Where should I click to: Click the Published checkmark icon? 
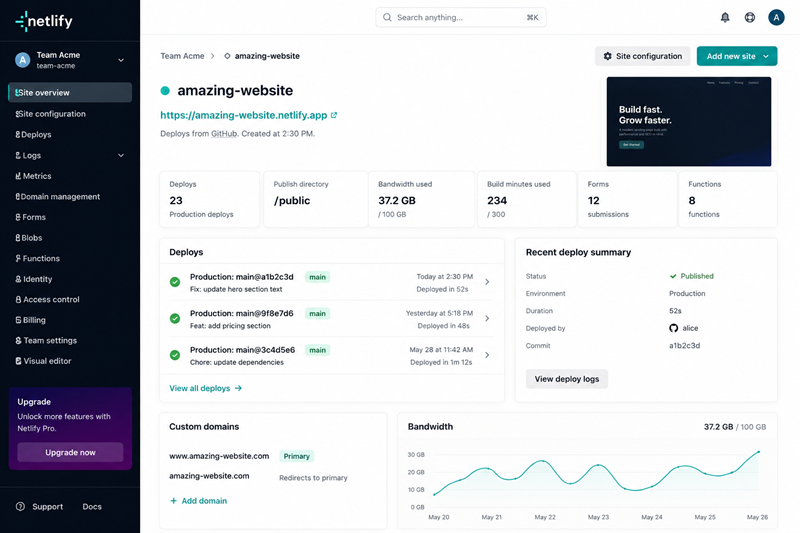click(x=673, y=276)
